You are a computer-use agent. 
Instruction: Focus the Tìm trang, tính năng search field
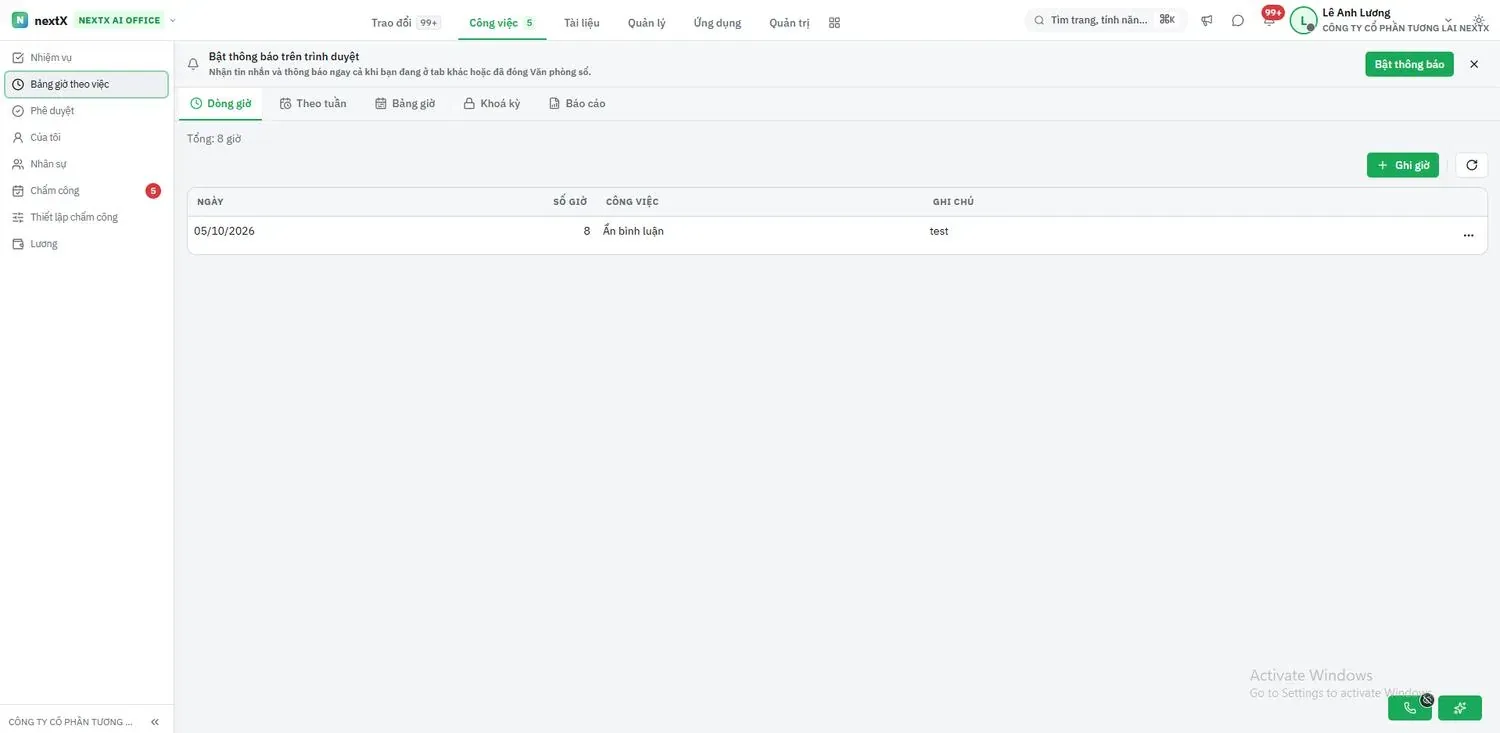(1106, 20)
